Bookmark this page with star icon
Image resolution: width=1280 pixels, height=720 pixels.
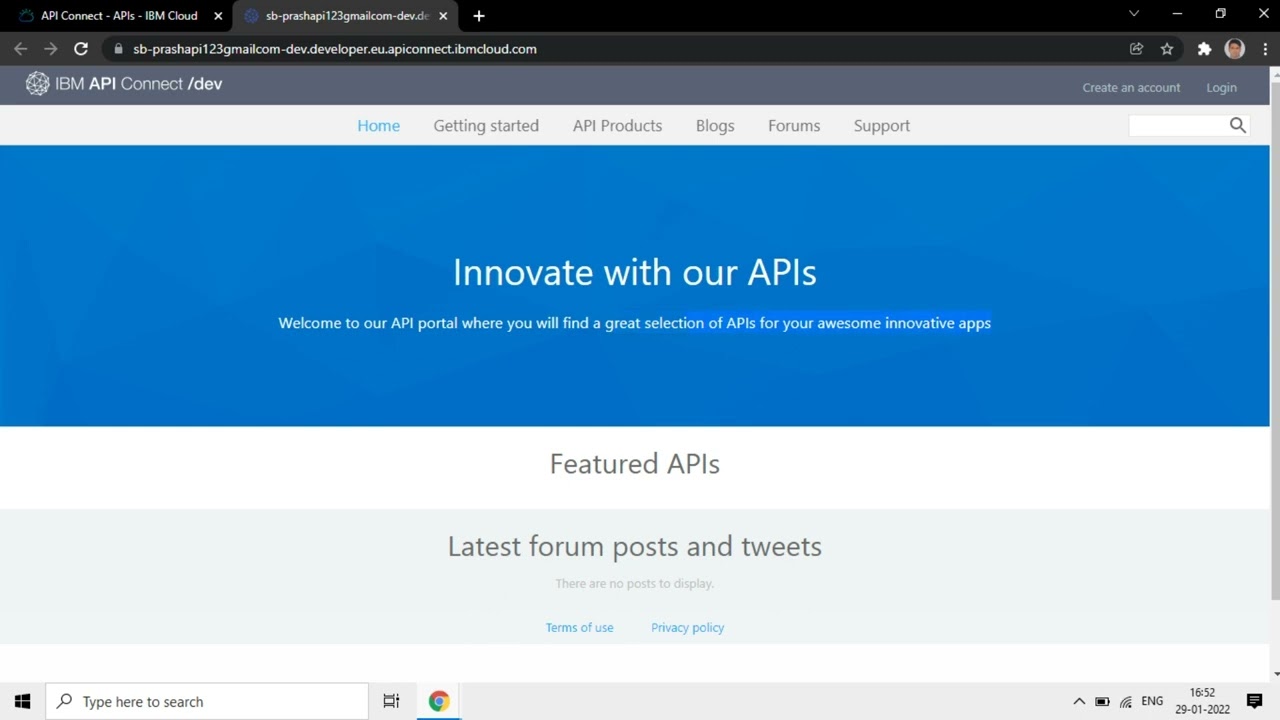(1167, 48)
